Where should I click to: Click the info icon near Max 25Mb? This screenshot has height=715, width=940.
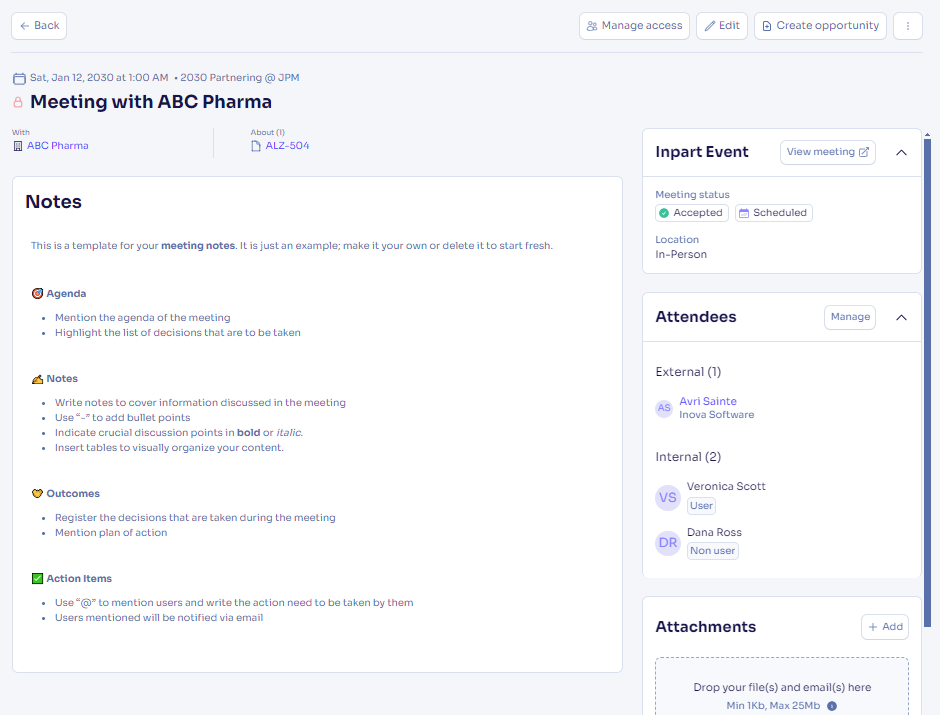coord(832,706)
